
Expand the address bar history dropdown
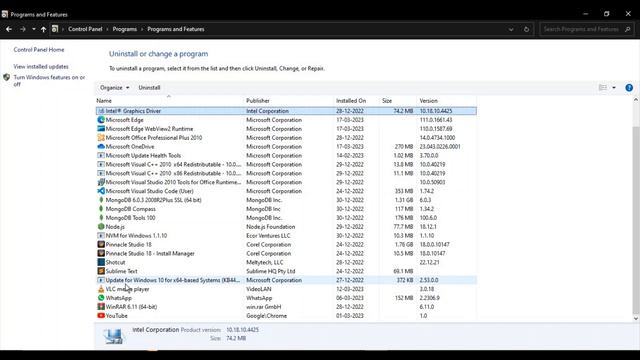tap(511, 29)
